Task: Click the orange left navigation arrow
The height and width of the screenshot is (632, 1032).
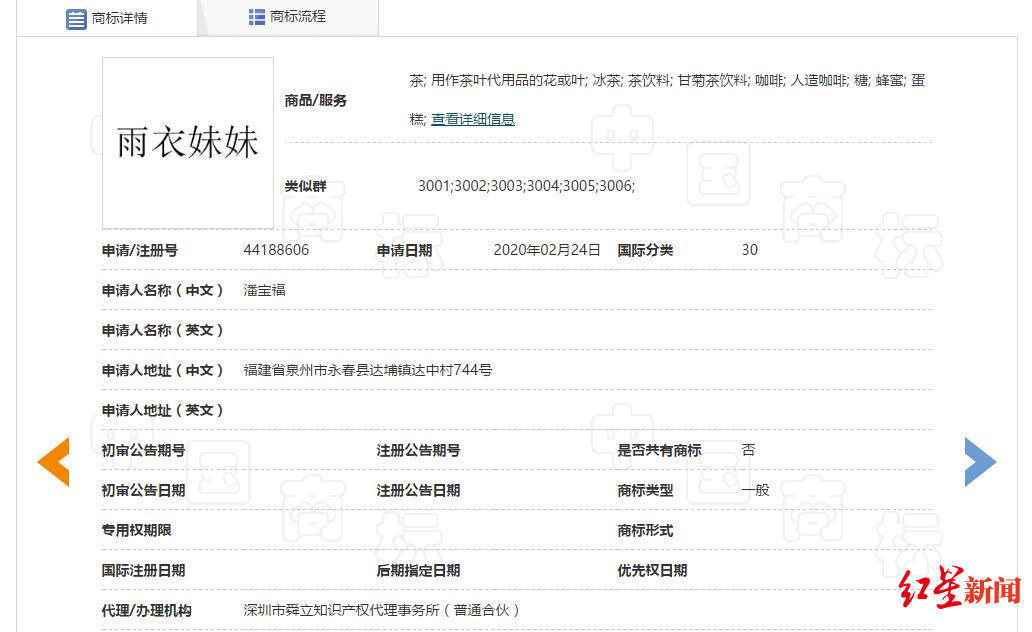Action: click(x=53, y=461)
